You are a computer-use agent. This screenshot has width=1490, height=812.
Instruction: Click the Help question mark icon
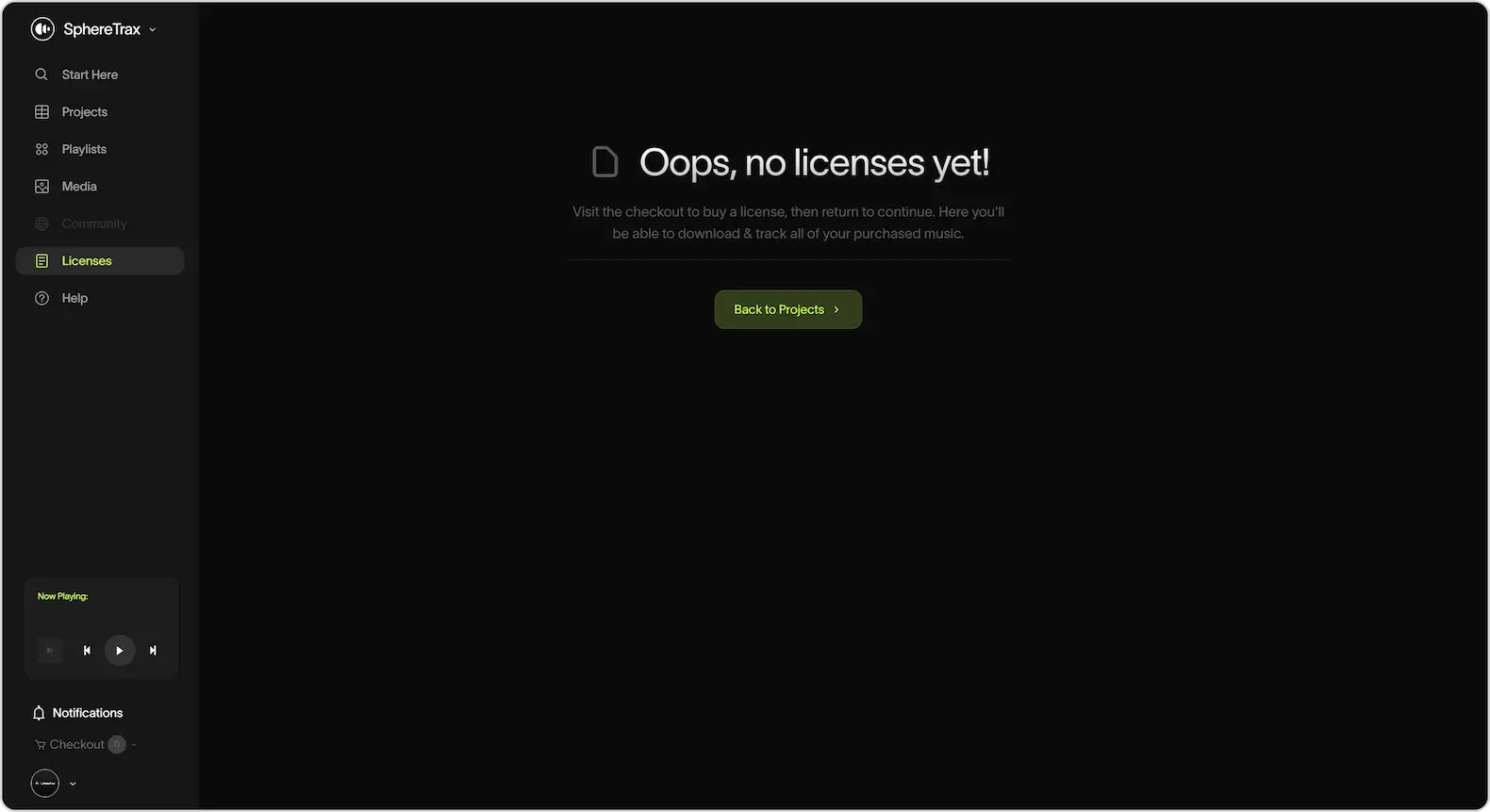click(41, 298)
